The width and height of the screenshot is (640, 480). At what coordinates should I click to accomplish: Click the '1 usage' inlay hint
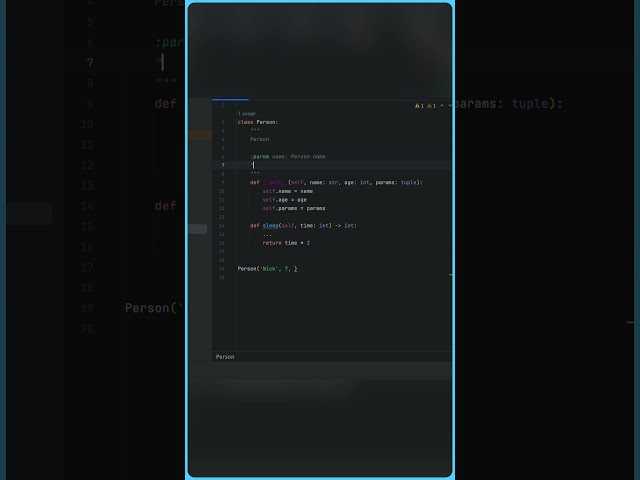click(247, 113)
